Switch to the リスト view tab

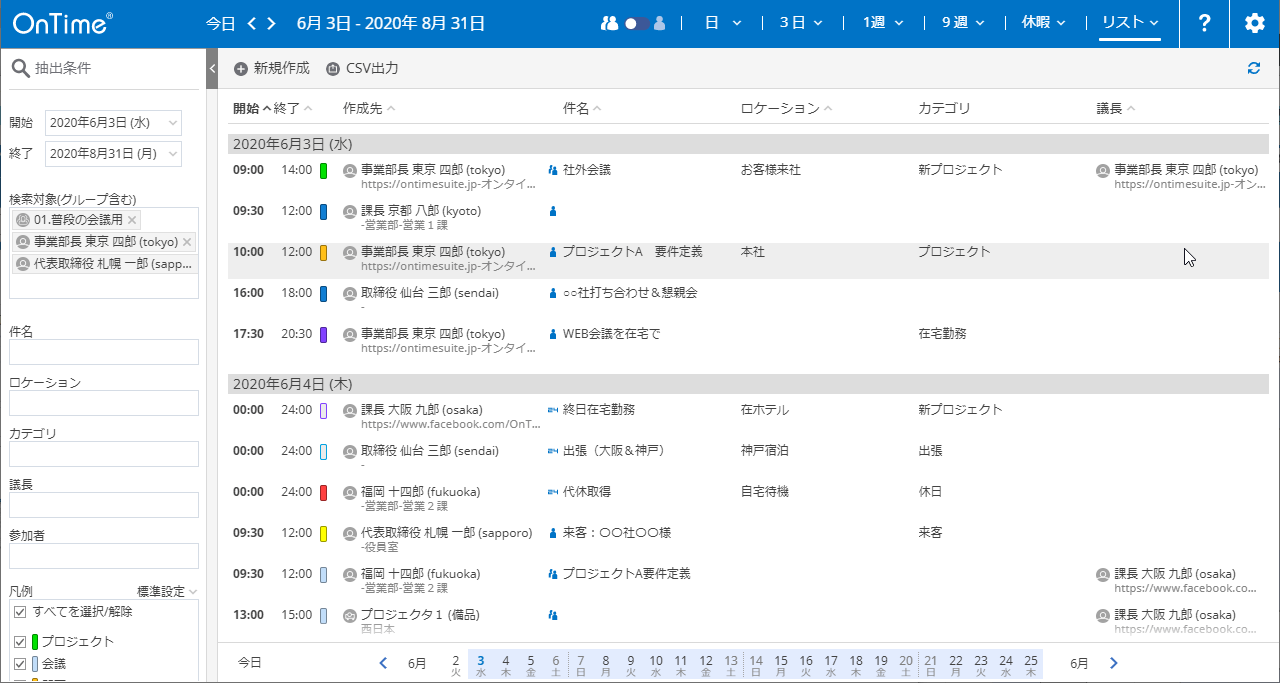click(1129, 23)
